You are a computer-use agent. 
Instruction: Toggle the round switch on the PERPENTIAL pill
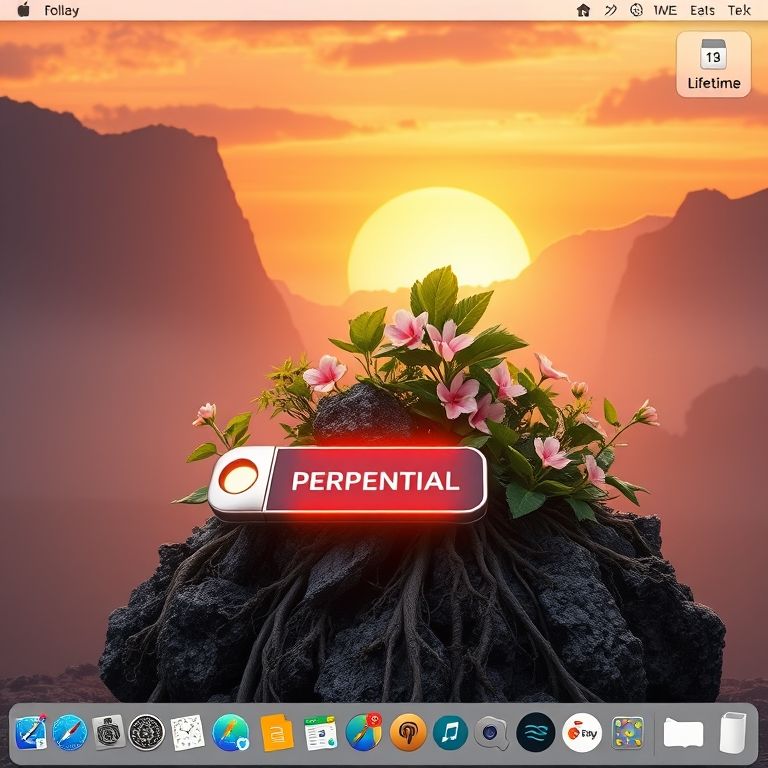click(238, 478)
